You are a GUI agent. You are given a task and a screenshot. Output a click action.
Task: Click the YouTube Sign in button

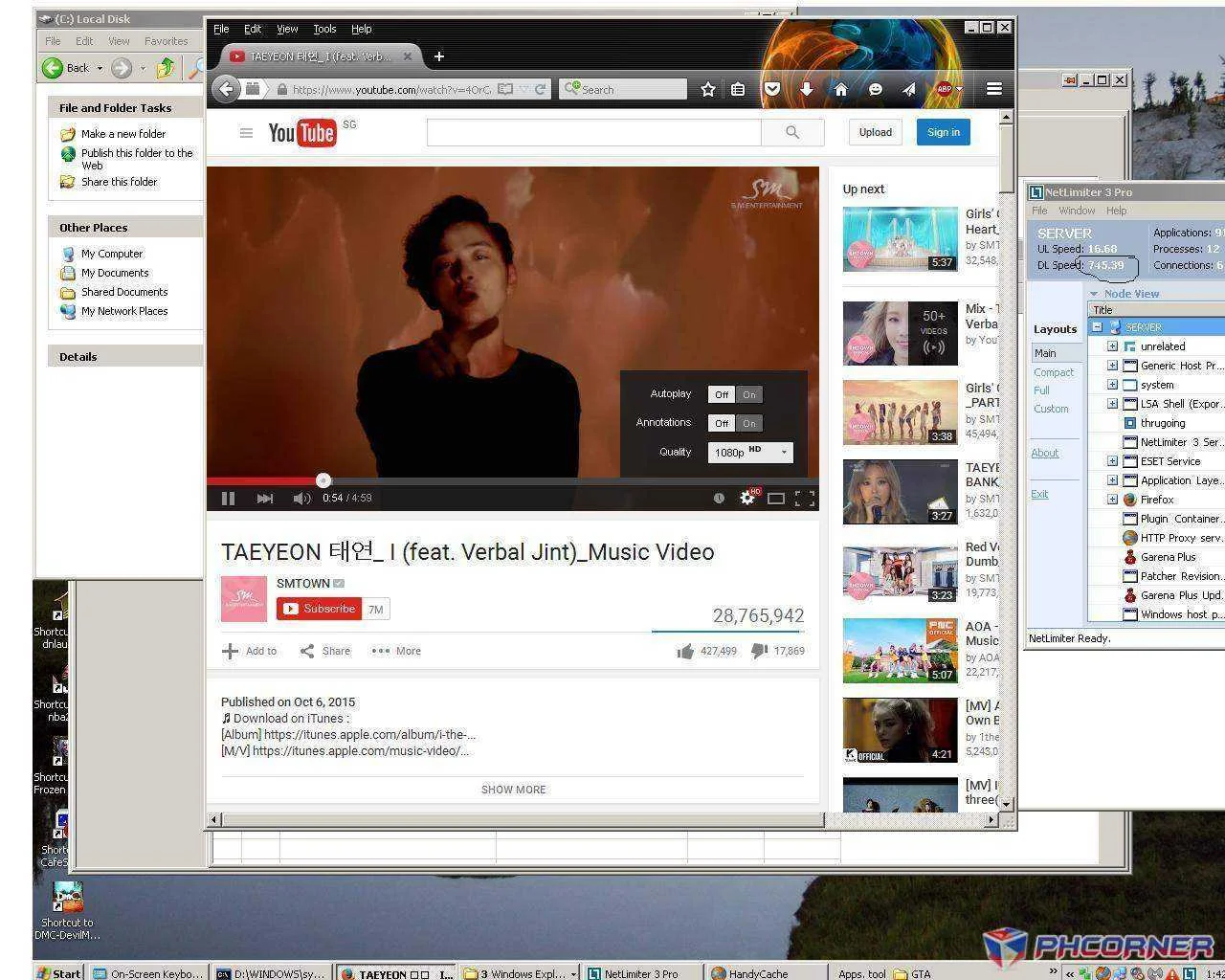click(x=944, y=132)
